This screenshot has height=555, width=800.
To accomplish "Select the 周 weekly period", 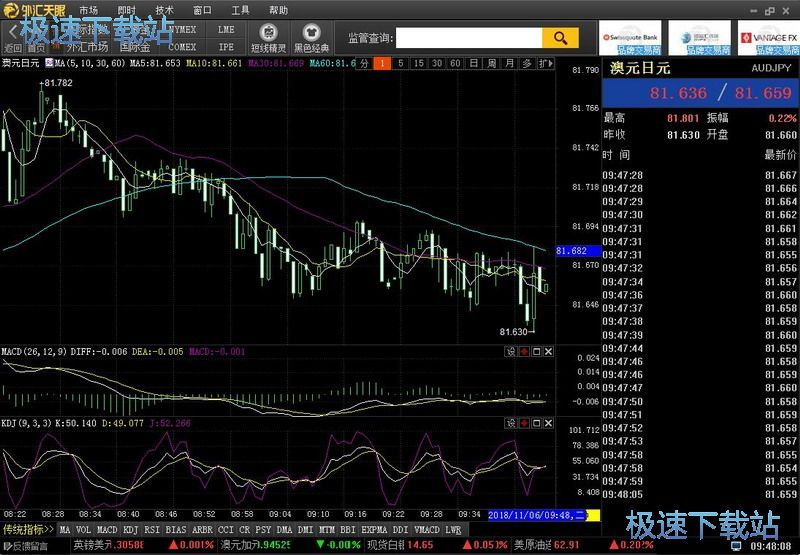I will [492, 63].
